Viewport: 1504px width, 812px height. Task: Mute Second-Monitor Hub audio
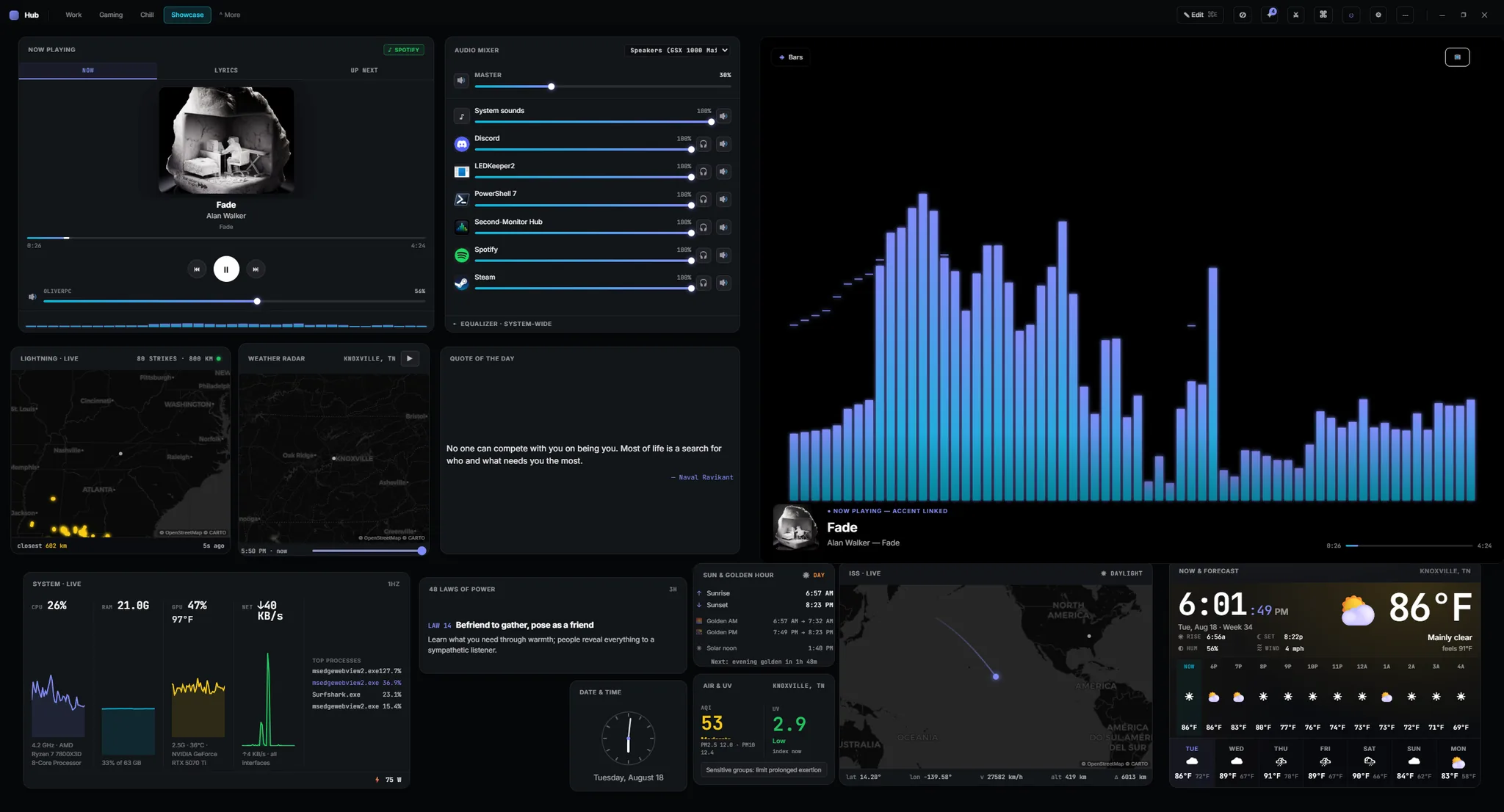pyautogui.click(x=723, y=228)
